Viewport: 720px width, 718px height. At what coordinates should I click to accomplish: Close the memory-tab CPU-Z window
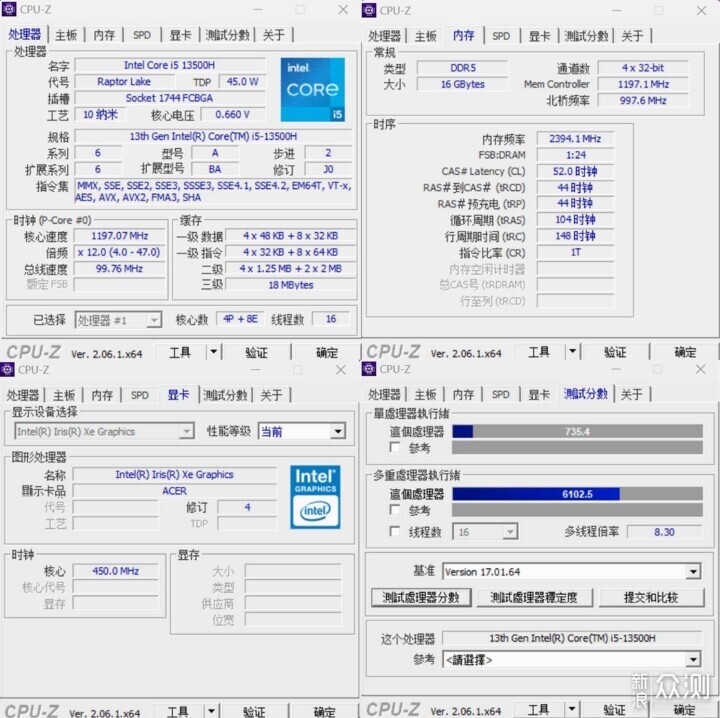click(701, 11)
